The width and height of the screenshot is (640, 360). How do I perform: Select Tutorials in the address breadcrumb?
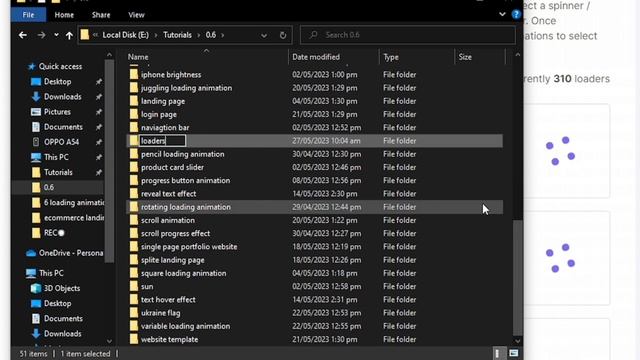[x=177, y=35]
